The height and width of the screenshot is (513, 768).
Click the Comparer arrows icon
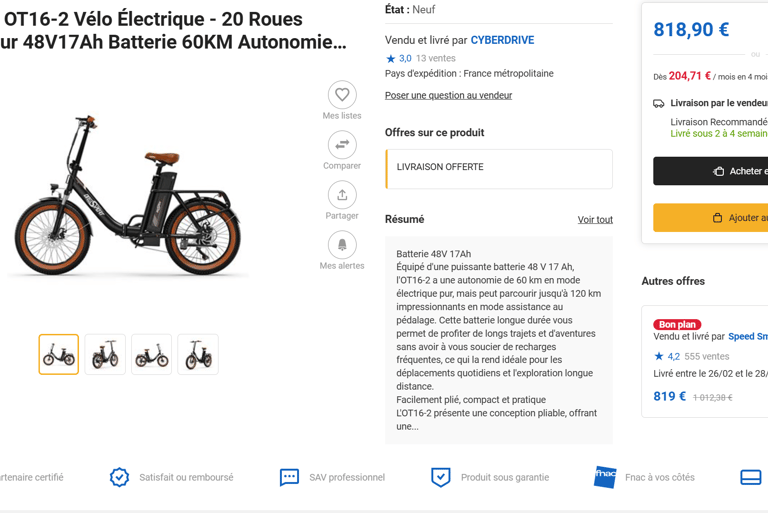point(342,145)
